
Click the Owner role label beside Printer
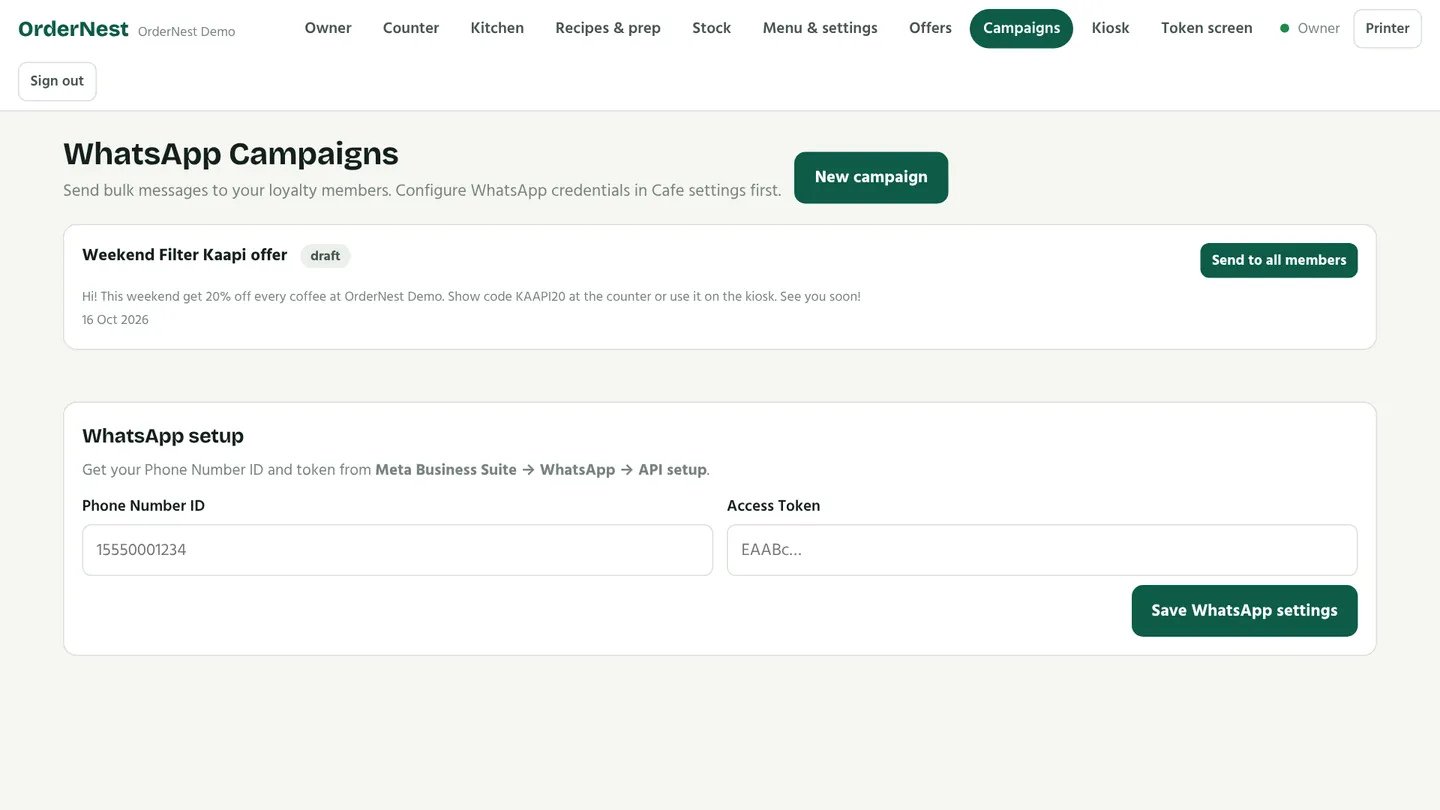[x=1318, y=29]
